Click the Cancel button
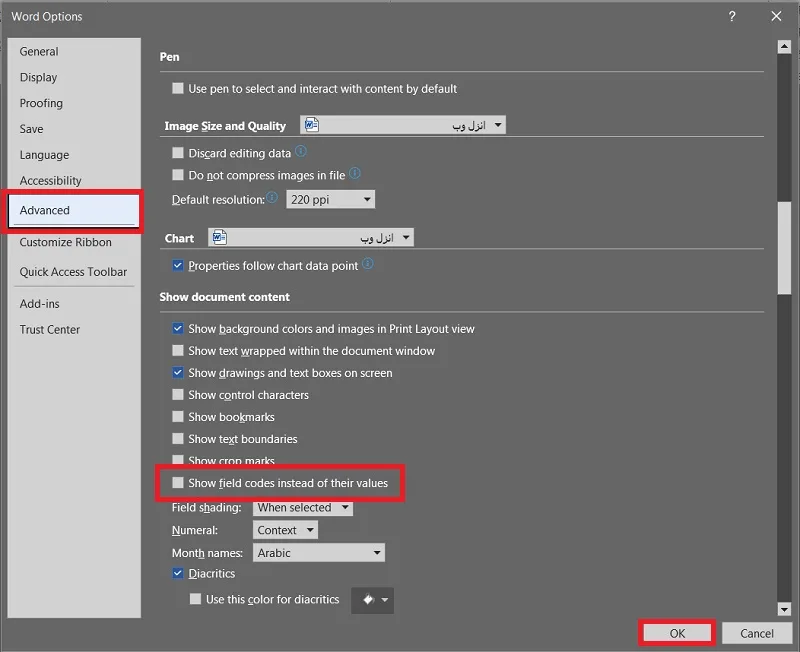 [757, 633]
